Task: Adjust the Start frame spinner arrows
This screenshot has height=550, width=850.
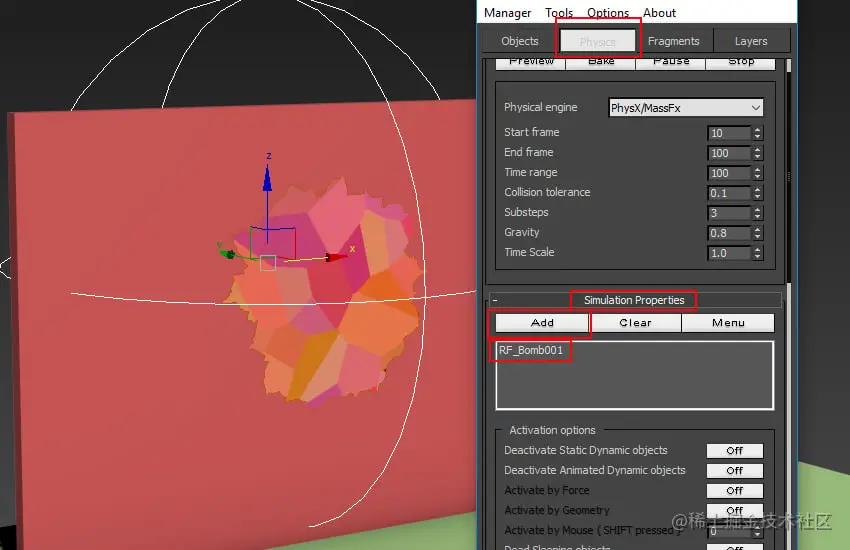Action: coord(758,133)
